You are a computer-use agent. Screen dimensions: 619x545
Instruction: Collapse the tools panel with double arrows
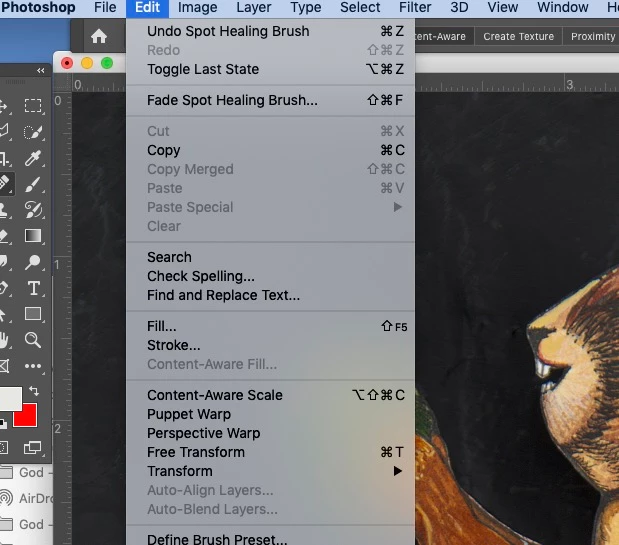41,71
